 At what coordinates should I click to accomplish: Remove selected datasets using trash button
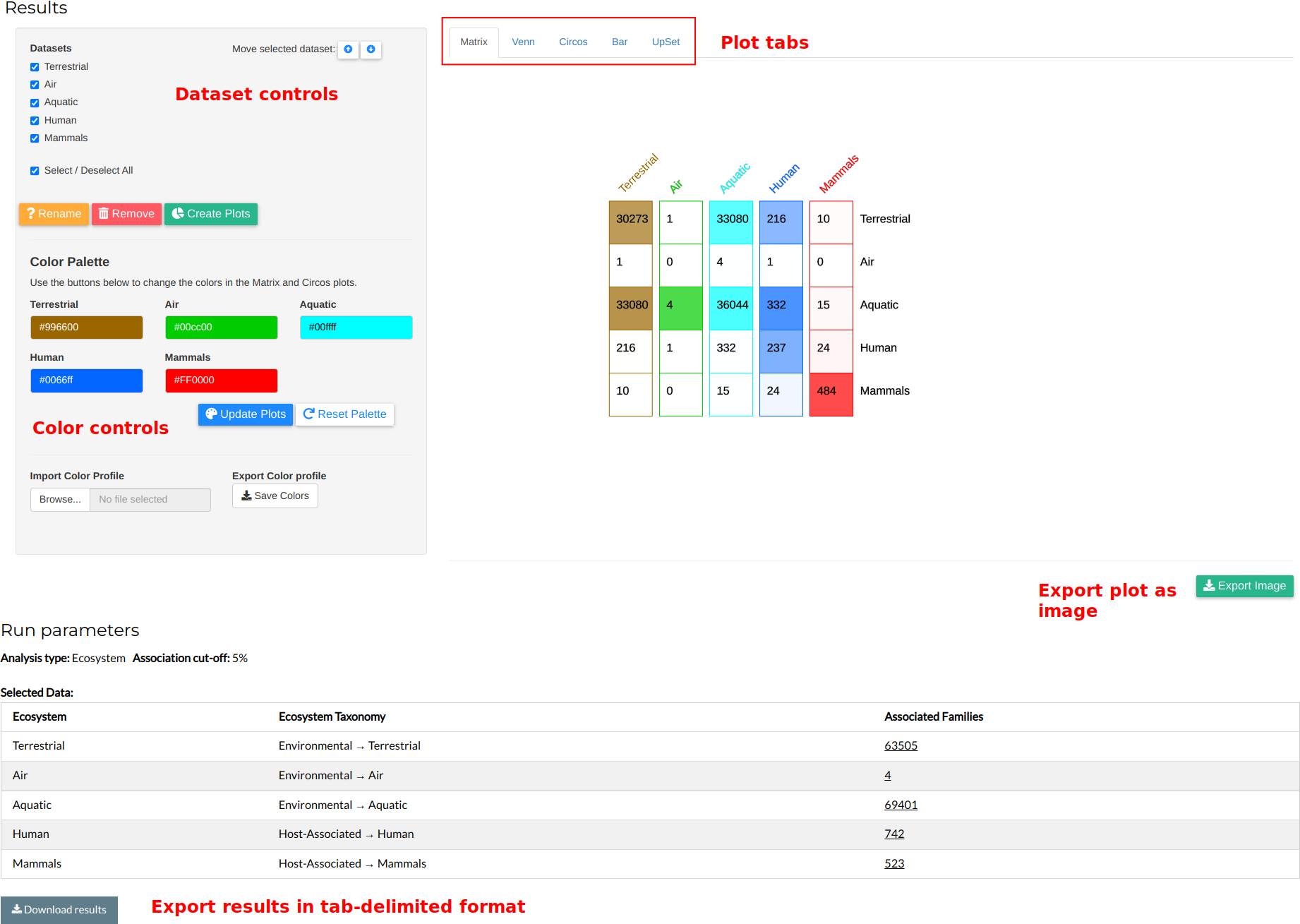[126, 214]
